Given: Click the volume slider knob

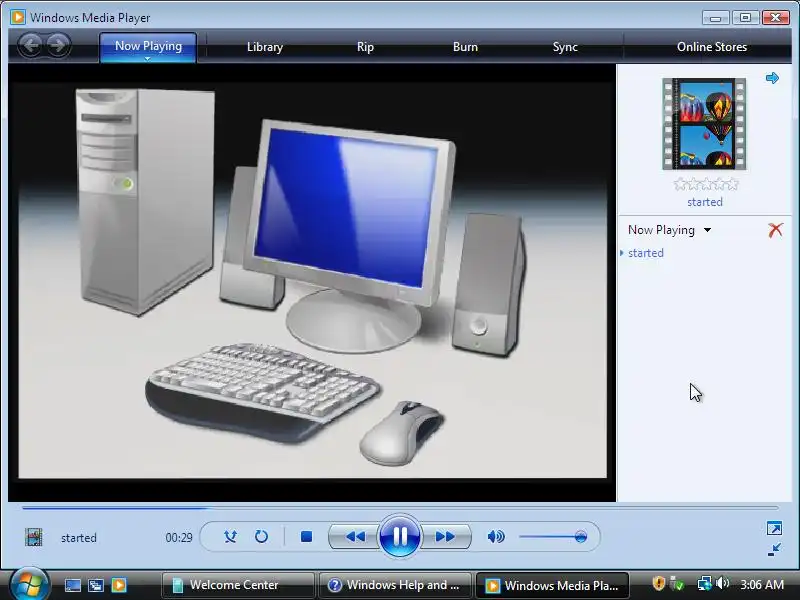Looking at the screenshot, I should click(580, 536).
